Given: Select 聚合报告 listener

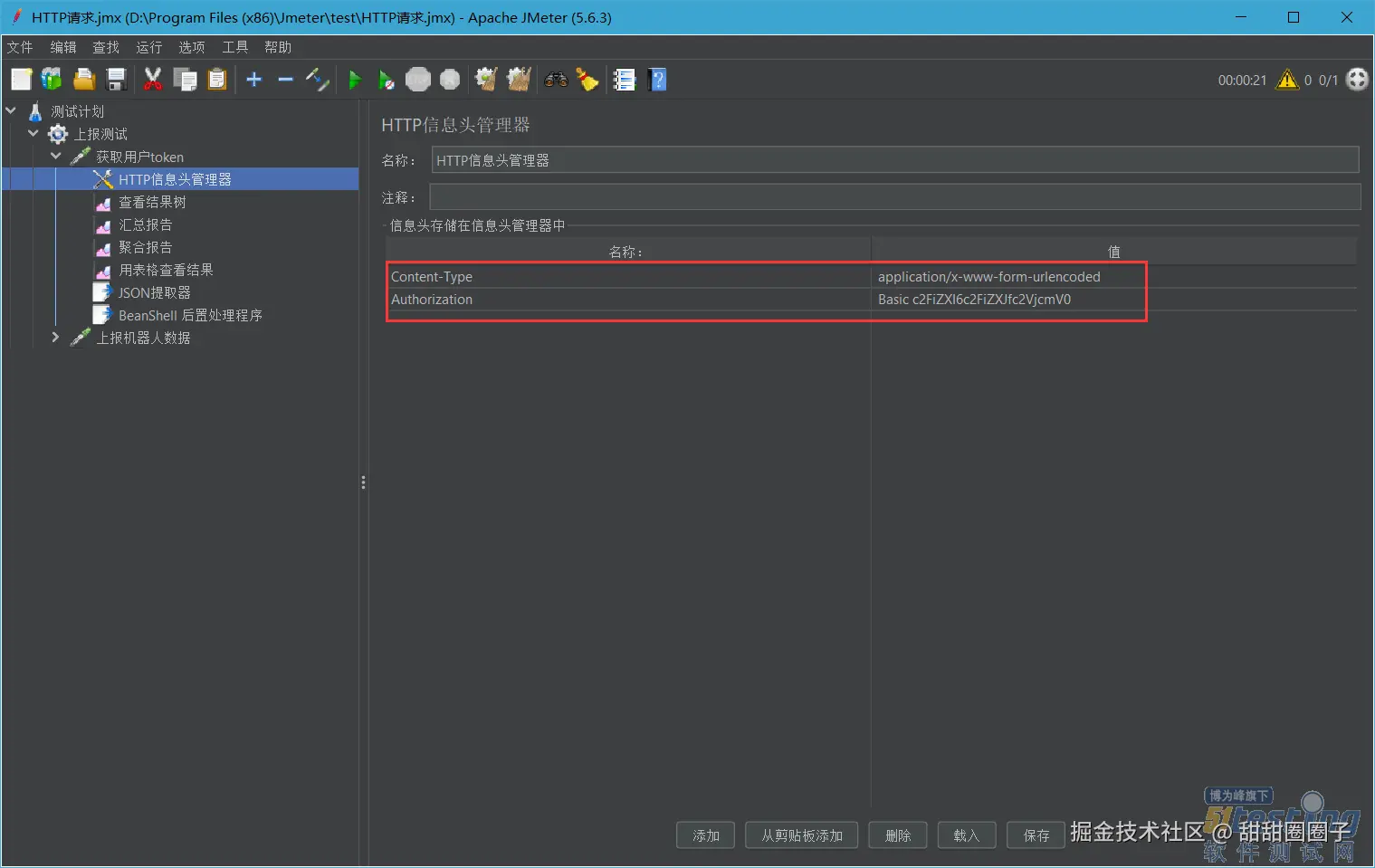Looking at the screenshot, I should coord(145,247).
